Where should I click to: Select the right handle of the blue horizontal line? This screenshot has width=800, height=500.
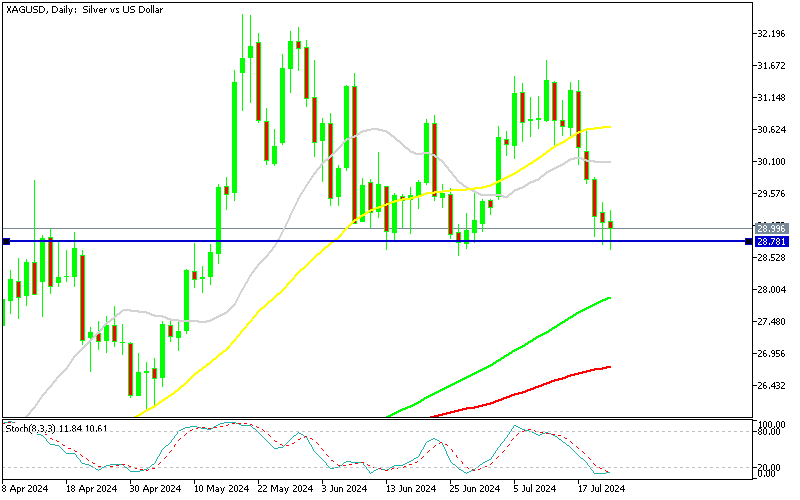click(x=749, y=242)
